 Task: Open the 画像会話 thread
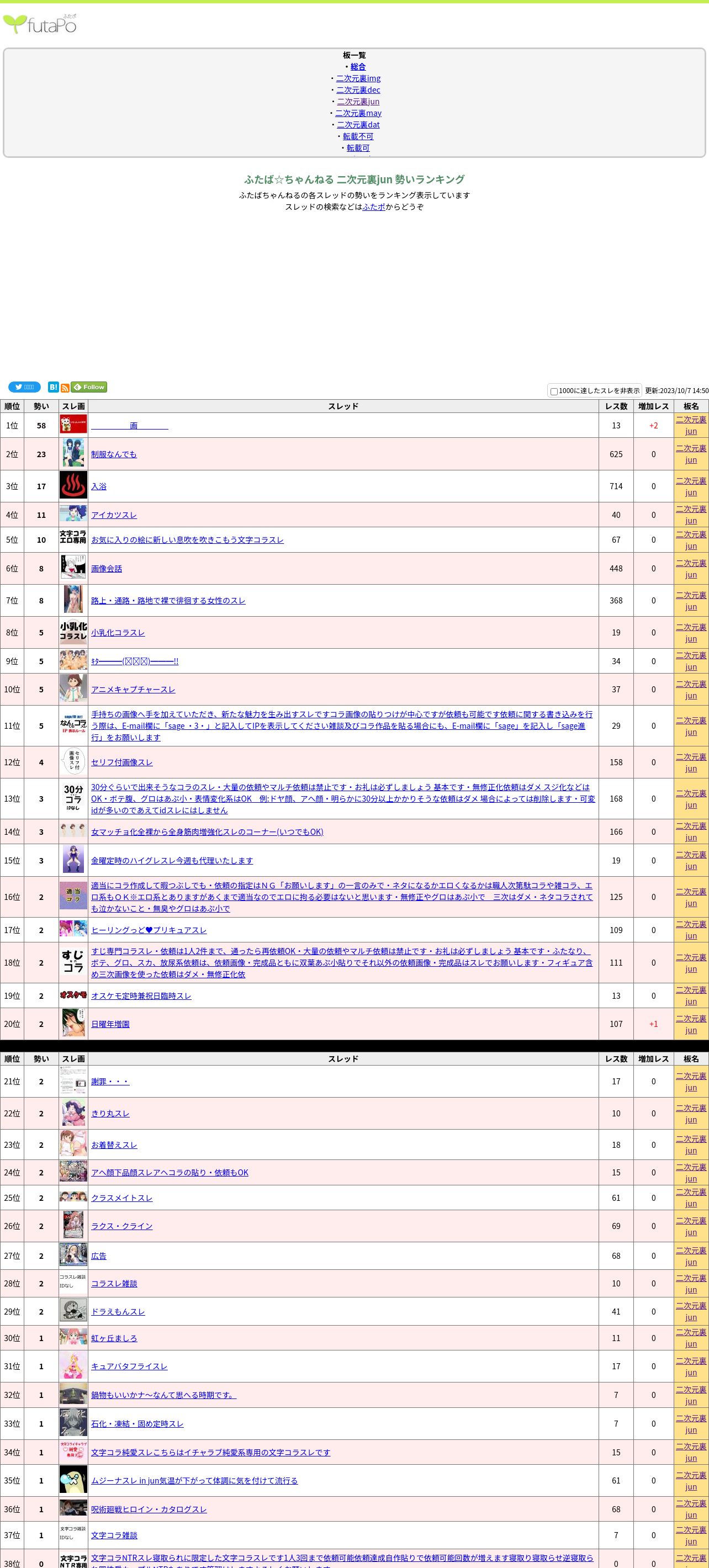tap(107, 569)
